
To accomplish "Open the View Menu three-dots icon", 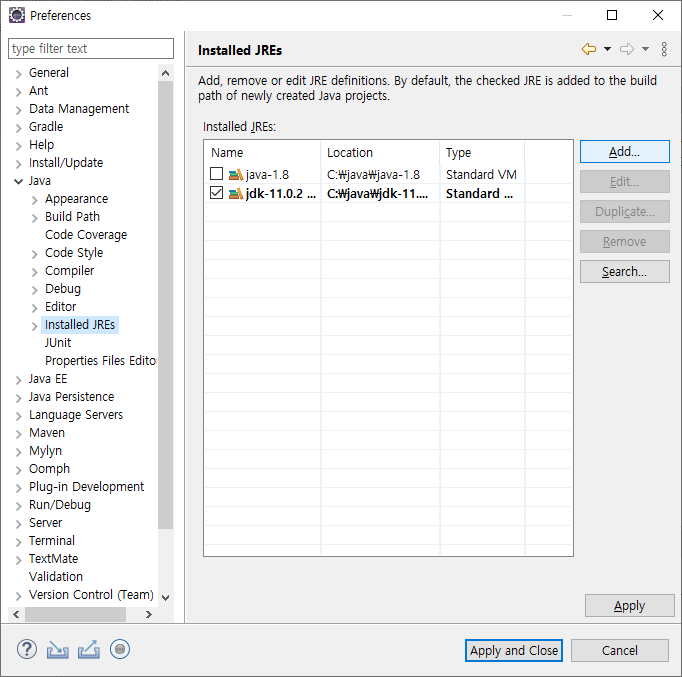I will (664, 49).
